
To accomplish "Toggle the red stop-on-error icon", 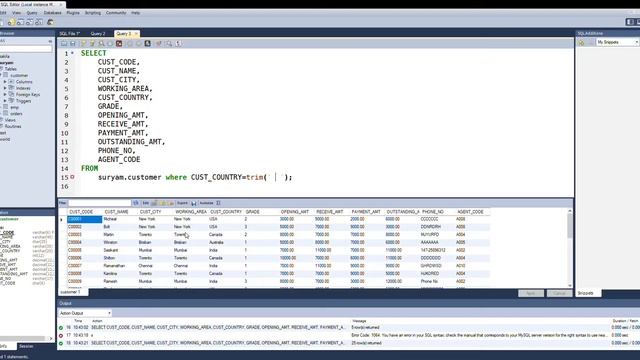I will point(119,43).
